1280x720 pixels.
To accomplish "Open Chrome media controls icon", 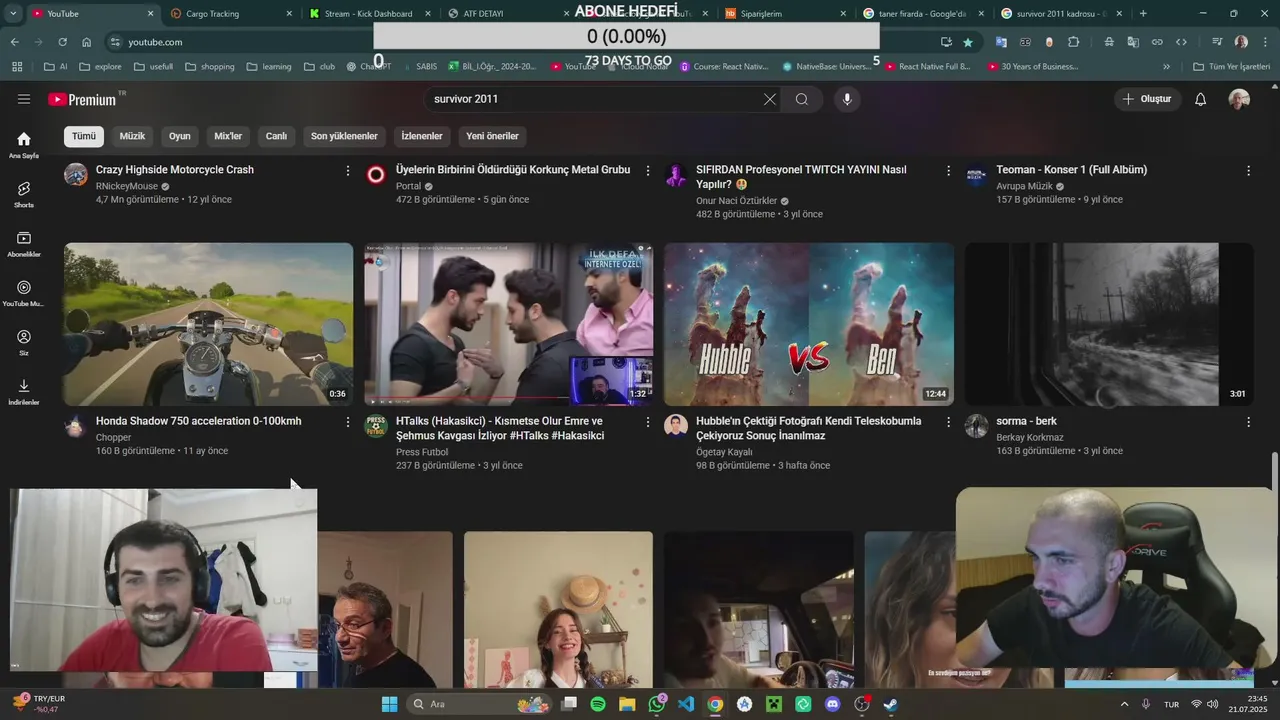I will [x=1216, y=42].
